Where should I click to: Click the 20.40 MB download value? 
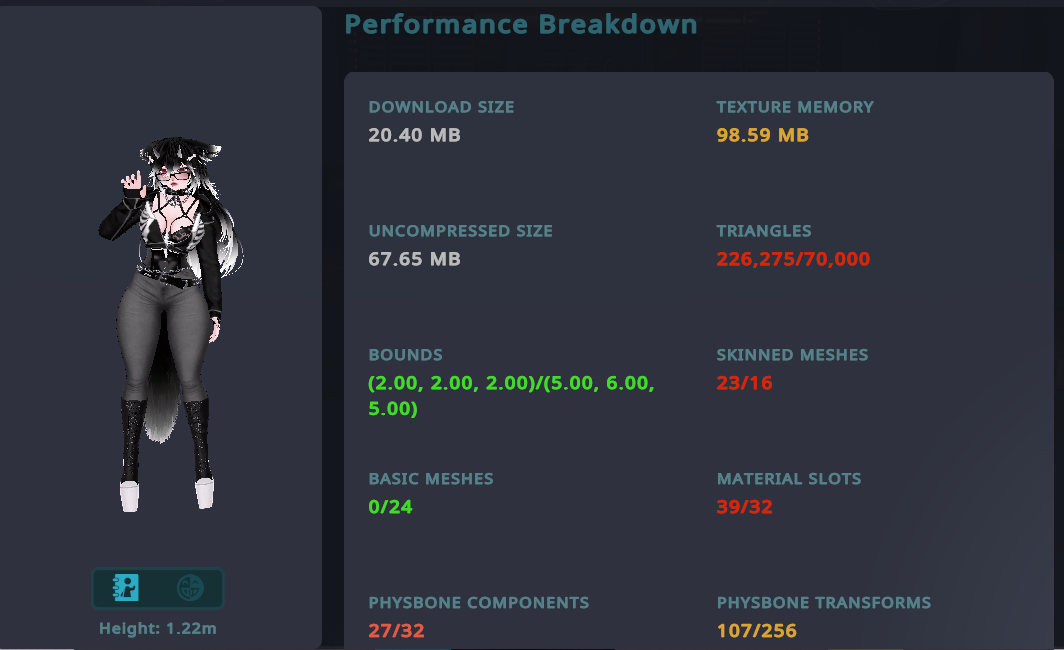point(414,135)
